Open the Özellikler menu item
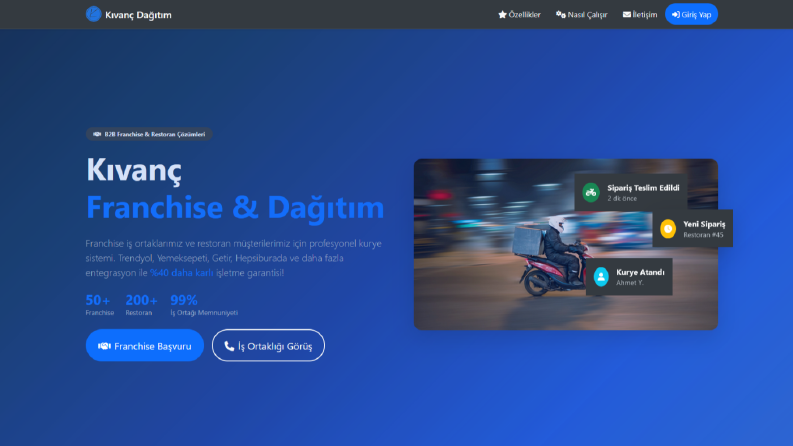This screenshot has width=793, height=446. [519, 15]
